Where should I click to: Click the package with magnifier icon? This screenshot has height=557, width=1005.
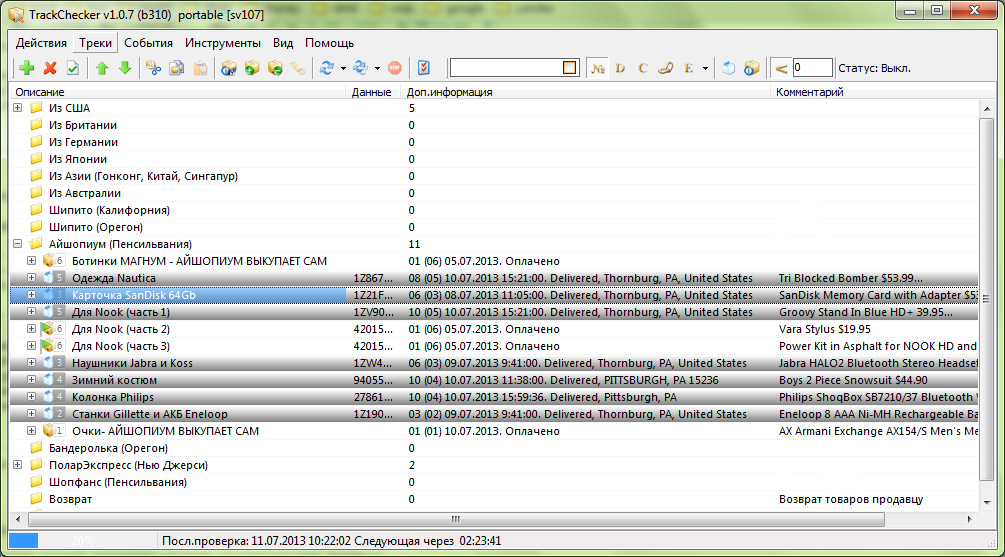229,68
